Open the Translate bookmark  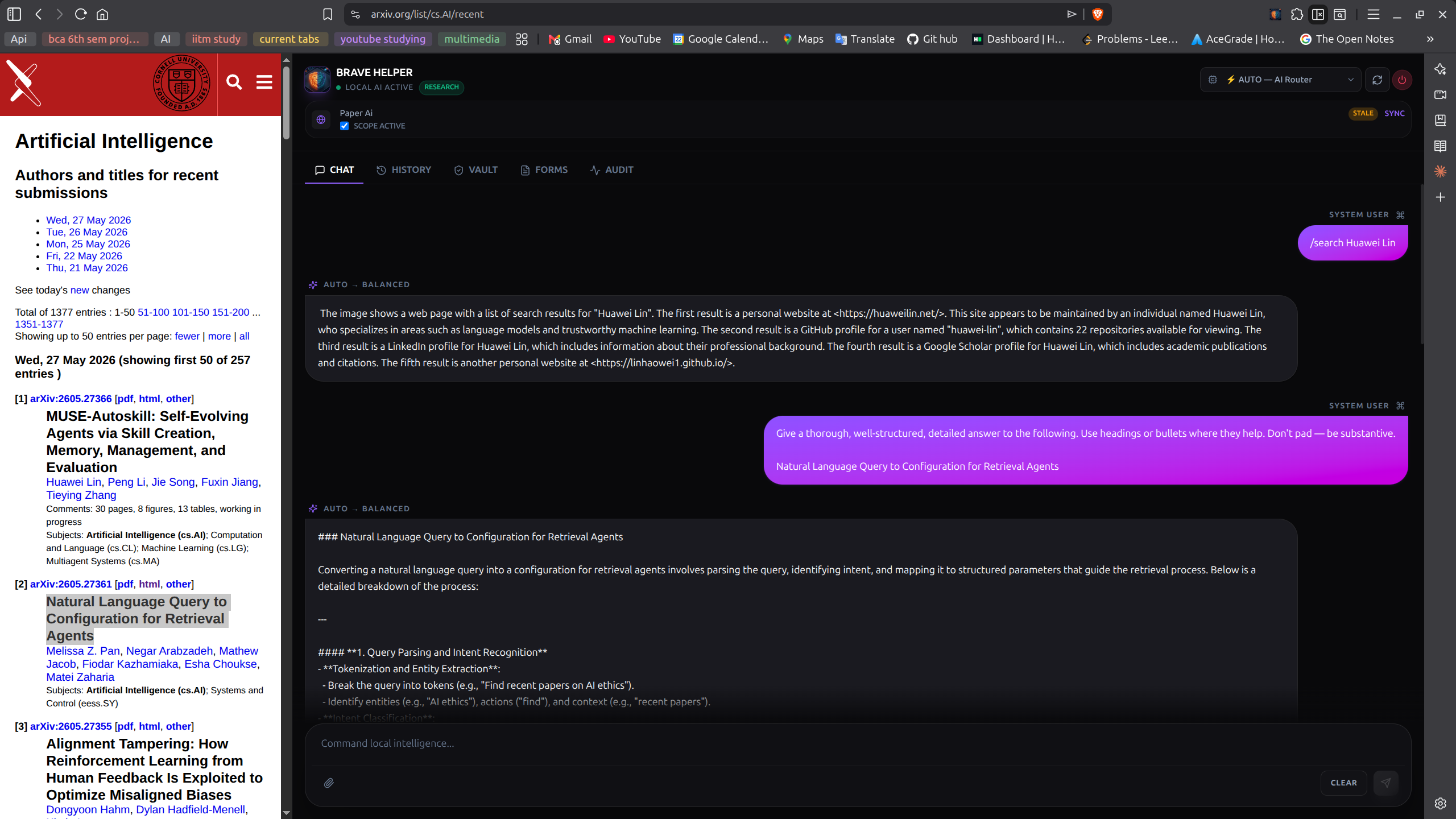tap(864, 39)
